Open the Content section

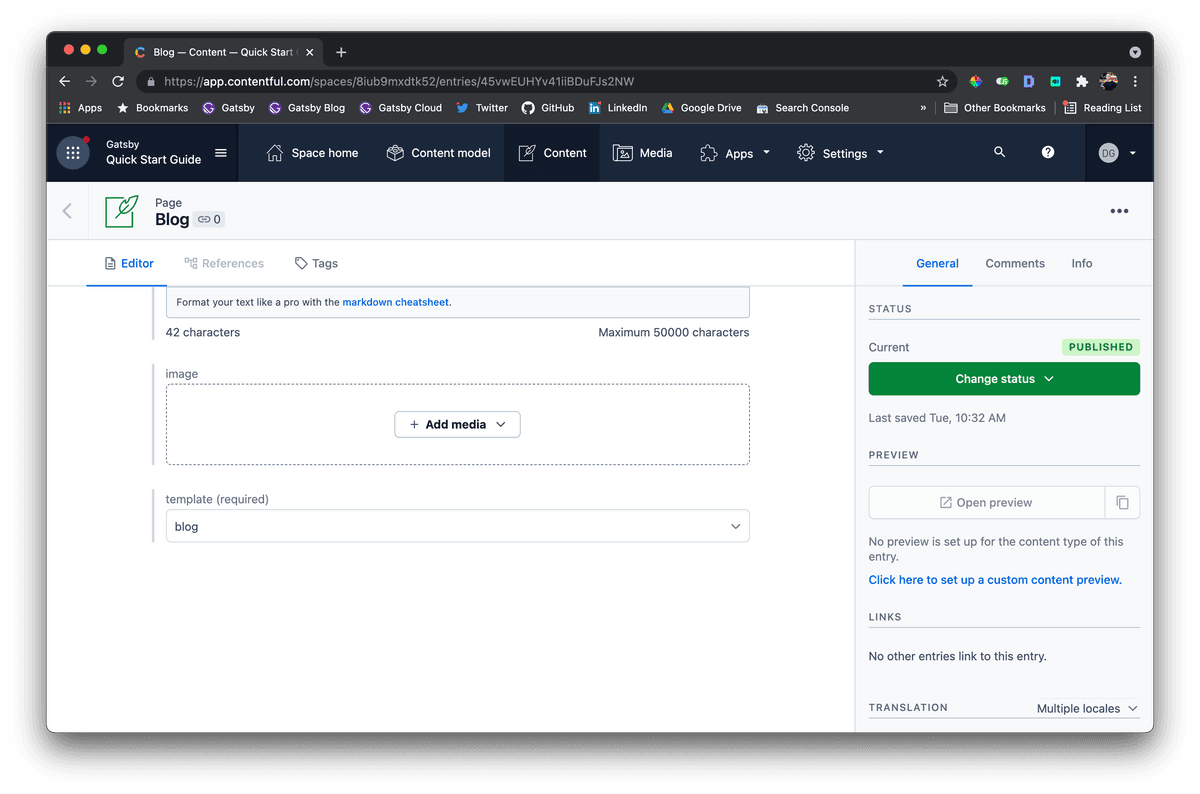[x=552, y=153]
